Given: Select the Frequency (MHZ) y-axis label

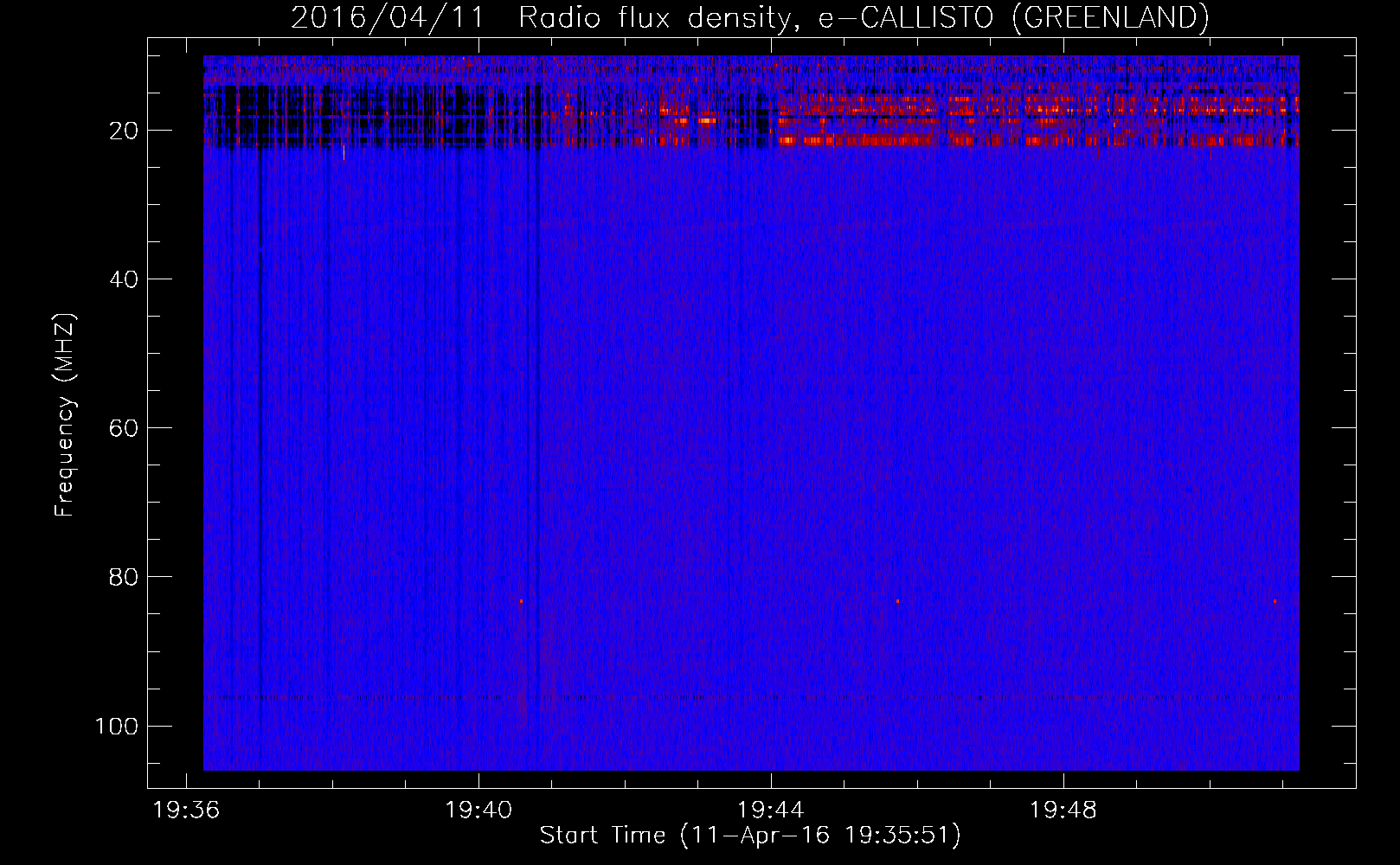Looking at the screenshot, I should 65,415.
